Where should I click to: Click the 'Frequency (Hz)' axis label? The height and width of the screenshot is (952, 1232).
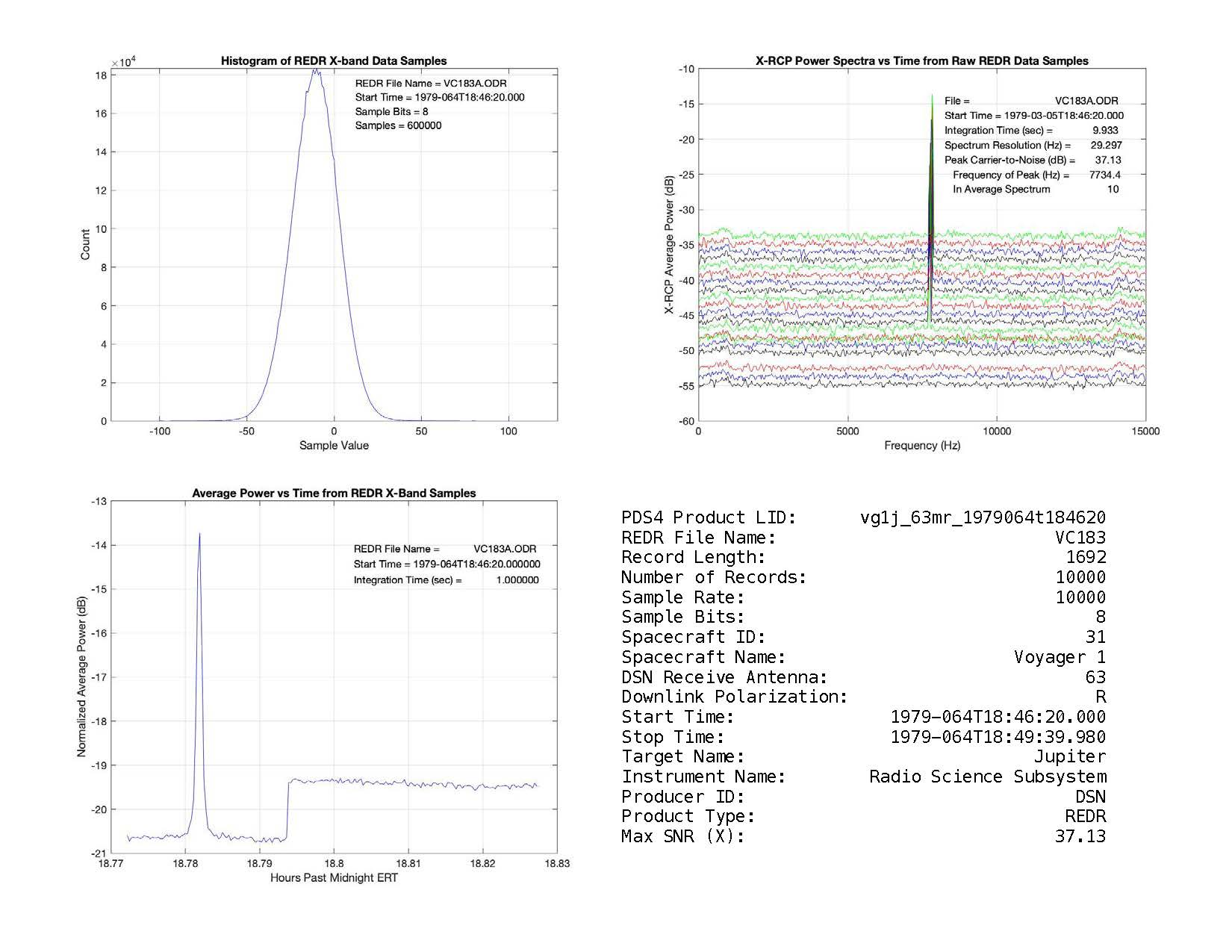click(x=921, y=446)
